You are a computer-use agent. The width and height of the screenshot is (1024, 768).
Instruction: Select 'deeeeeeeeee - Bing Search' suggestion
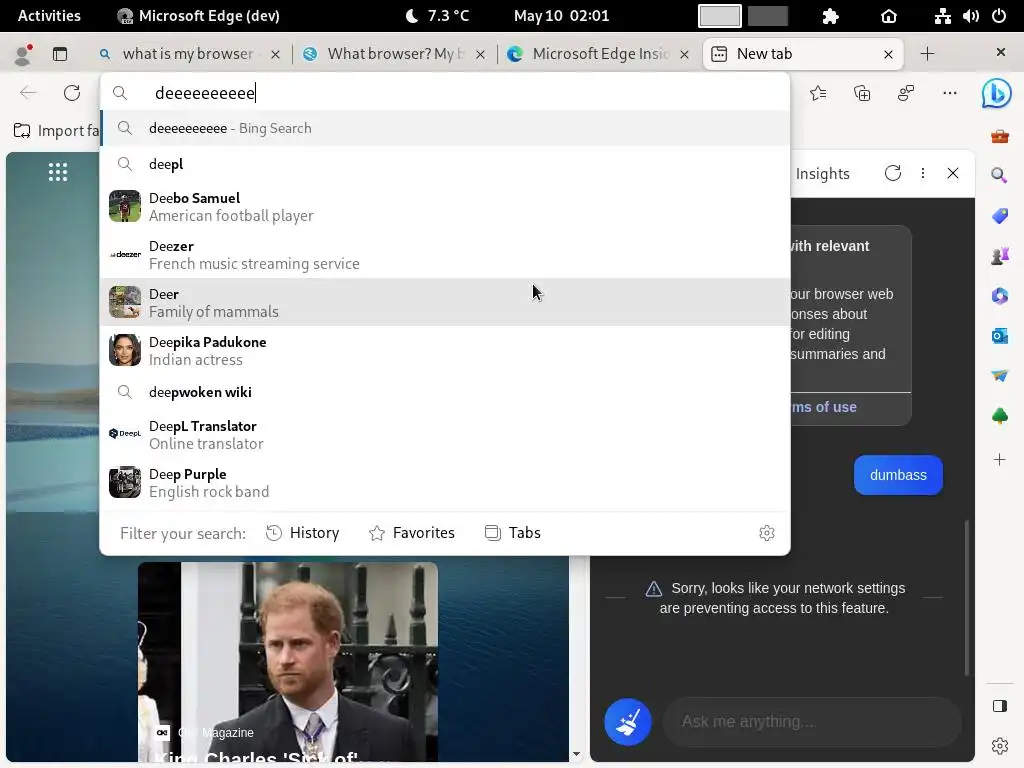click(445, 129)
